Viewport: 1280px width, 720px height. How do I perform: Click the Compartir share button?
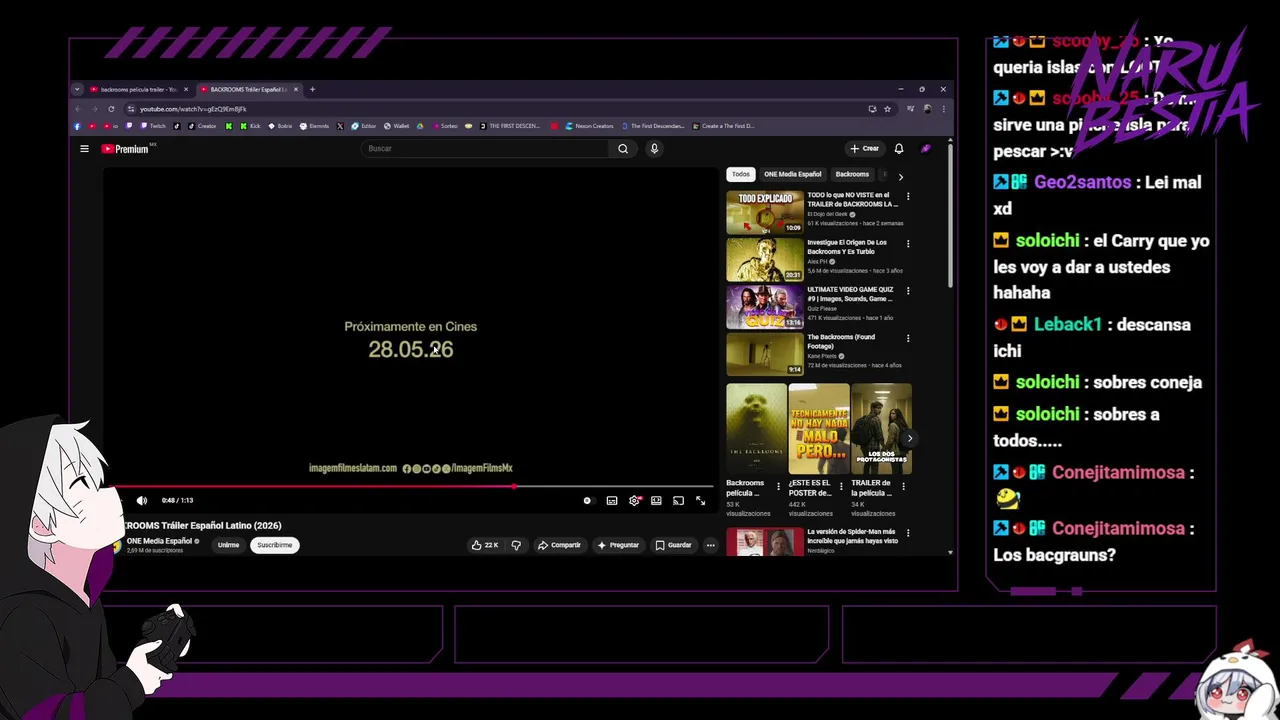click(559, 545)
